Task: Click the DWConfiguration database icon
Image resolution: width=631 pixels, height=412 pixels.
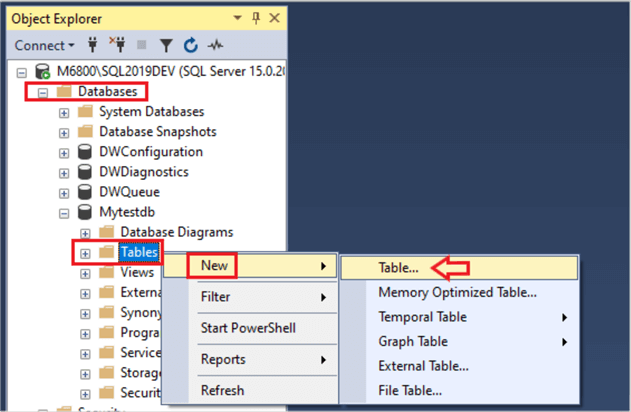Action: coord(85,152)
